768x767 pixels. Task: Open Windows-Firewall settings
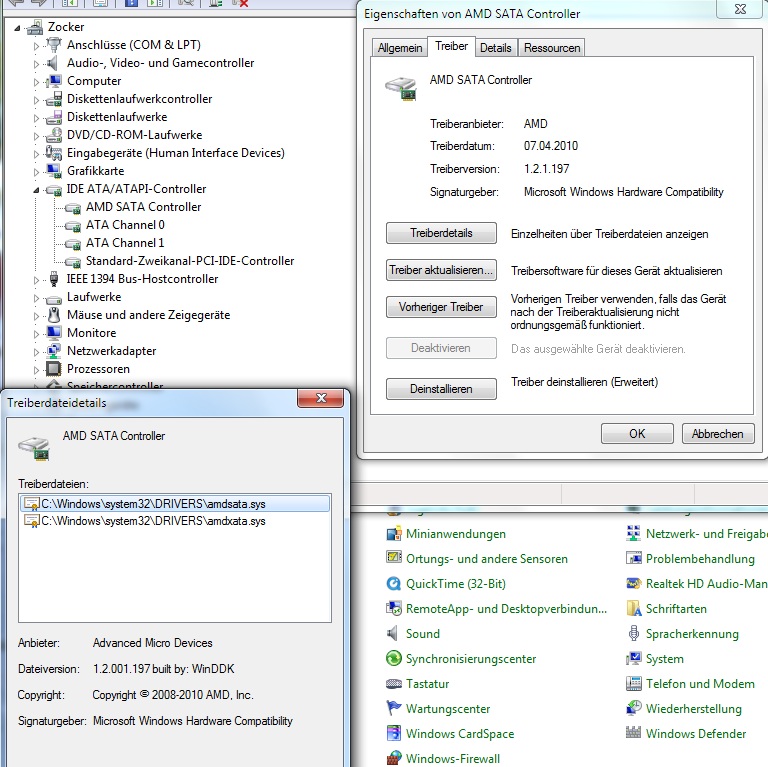[453, 759]
